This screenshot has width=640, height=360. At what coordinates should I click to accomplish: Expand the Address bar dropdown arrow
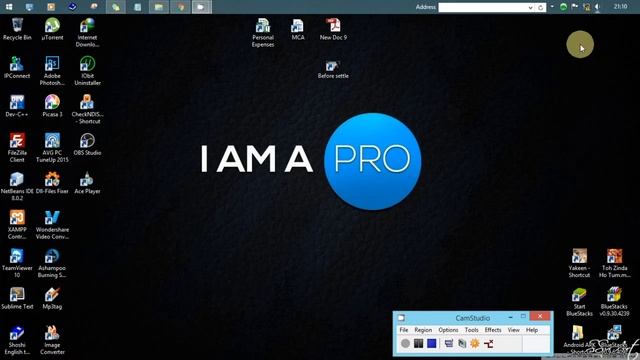[x=530, y=7]
